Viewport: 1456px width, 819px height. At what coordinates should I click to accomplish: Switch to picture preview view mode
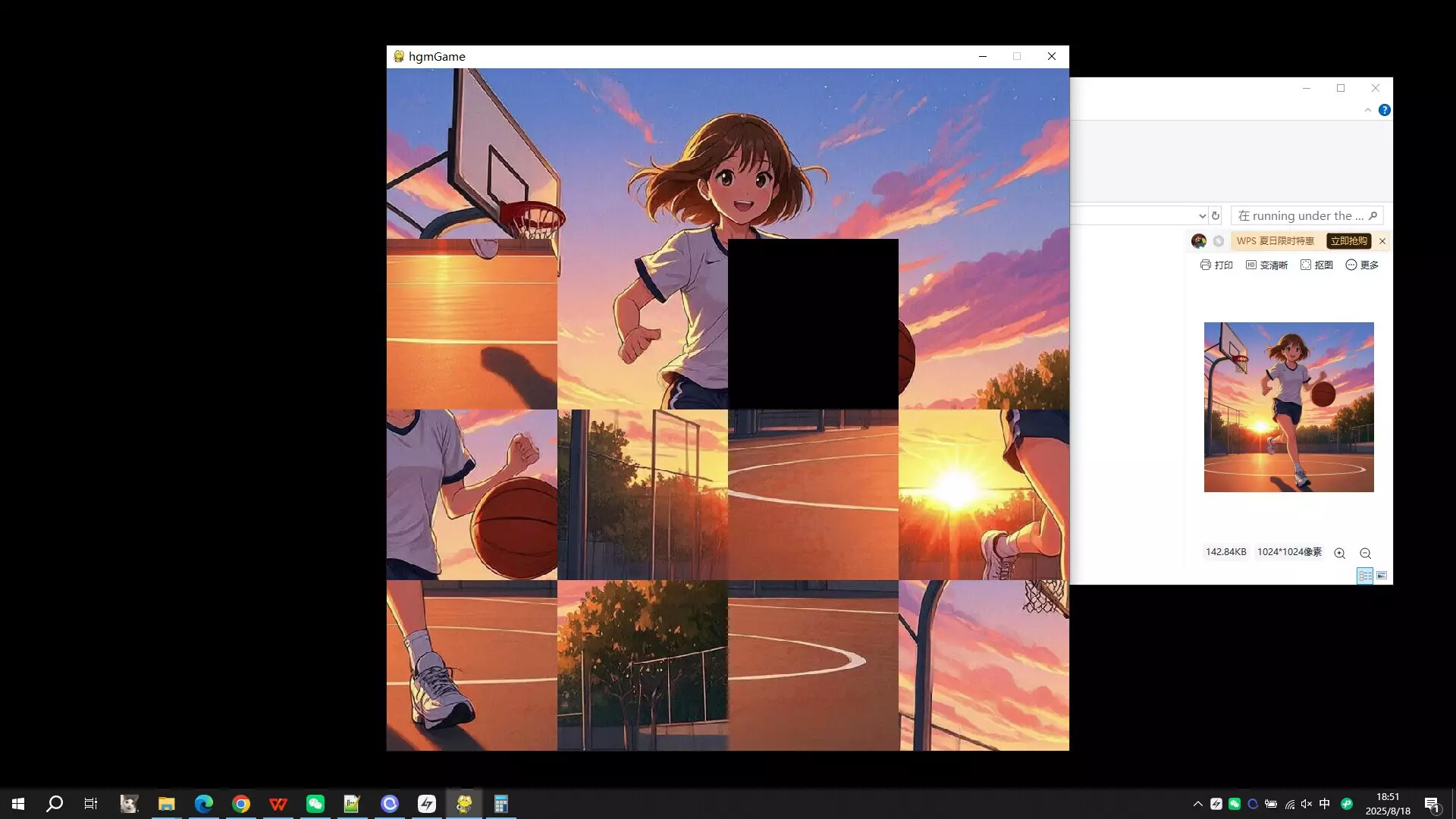point(1383,576)
